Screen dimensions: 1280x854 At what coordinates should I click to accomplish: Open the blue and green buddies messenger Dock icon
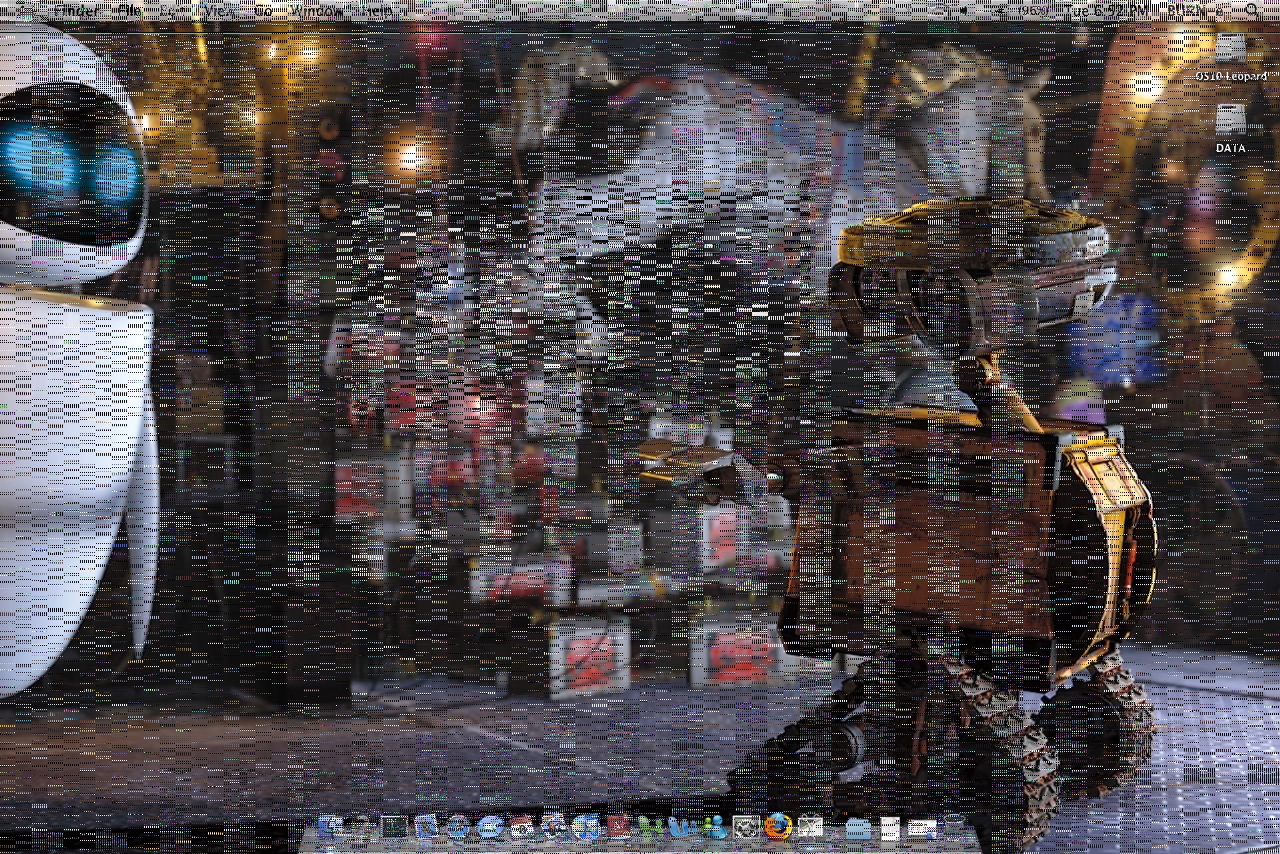point(715,826)
